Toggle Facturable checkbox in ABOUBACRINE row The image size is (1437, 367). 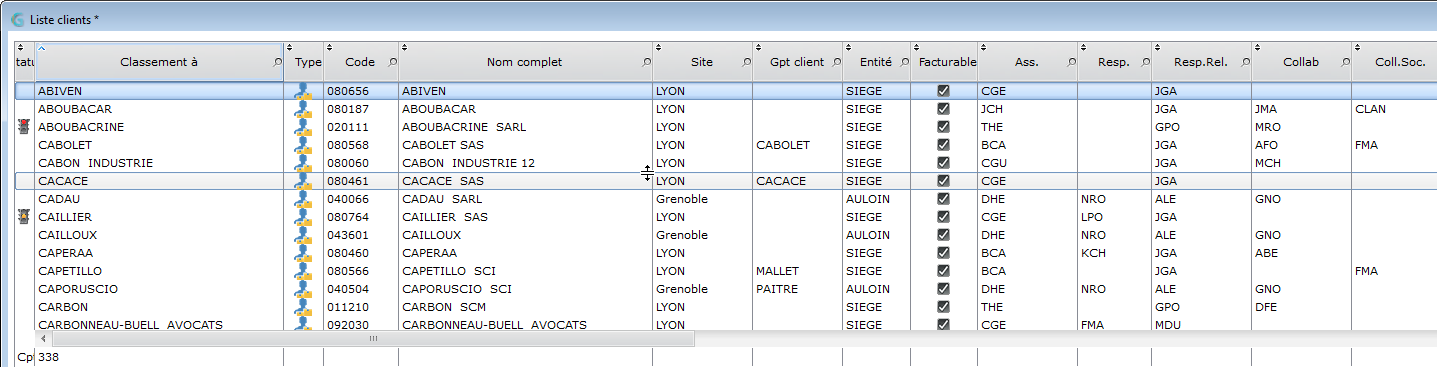point(943,127)
